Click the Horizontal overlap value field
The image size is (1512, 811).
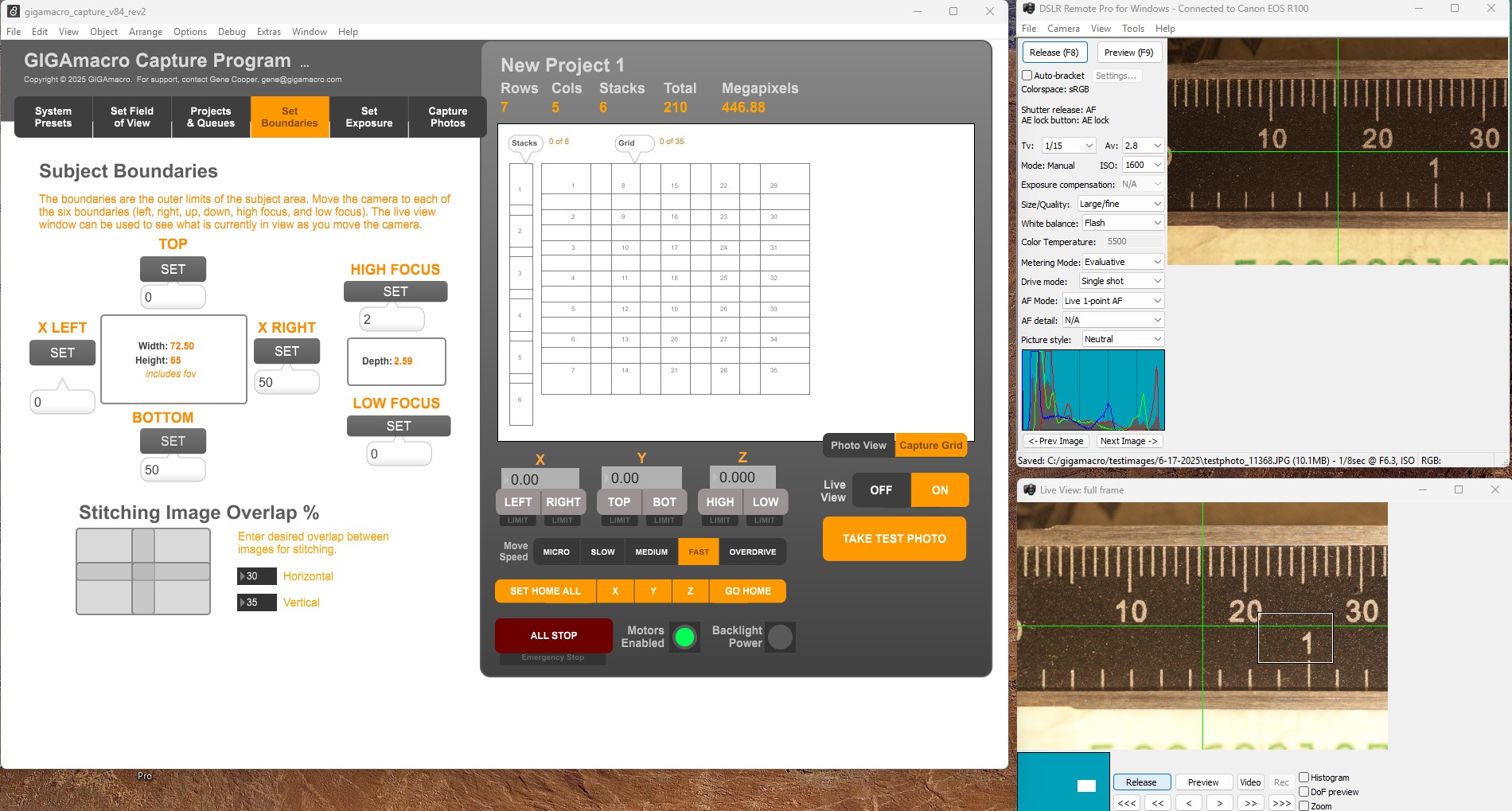[x=257, y=576]
